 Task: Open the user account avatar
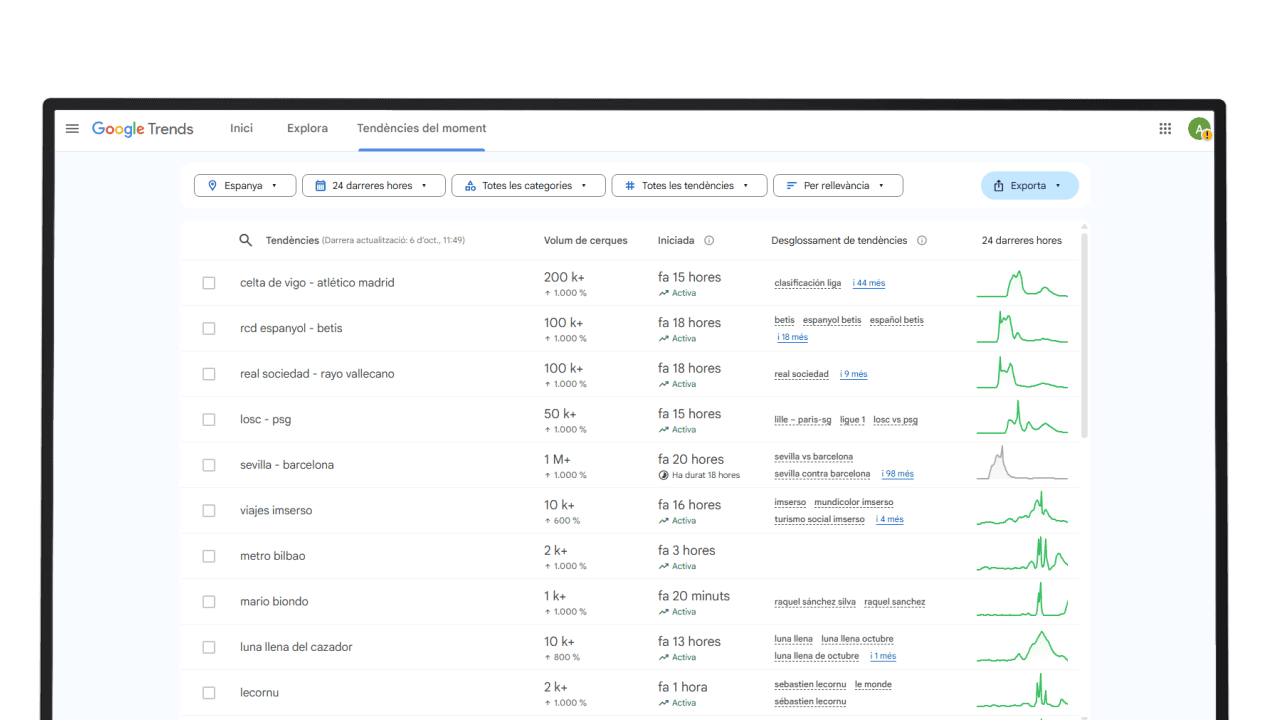click(1199, 129)
